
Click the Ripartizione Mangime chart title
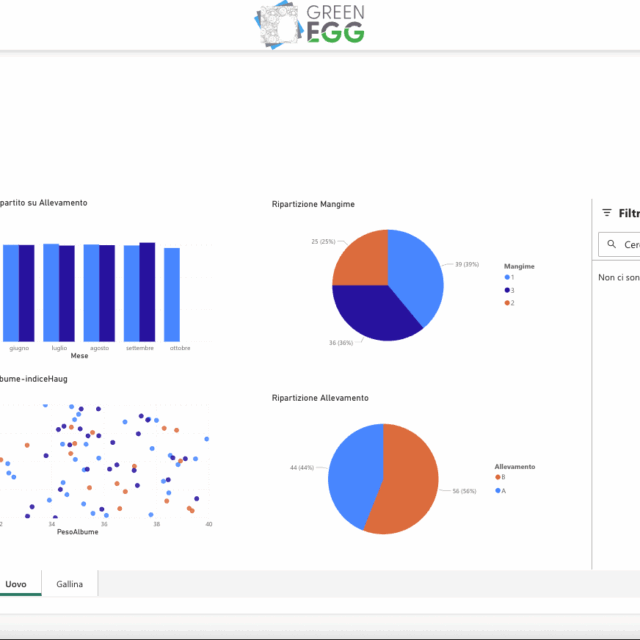point(313,204)
